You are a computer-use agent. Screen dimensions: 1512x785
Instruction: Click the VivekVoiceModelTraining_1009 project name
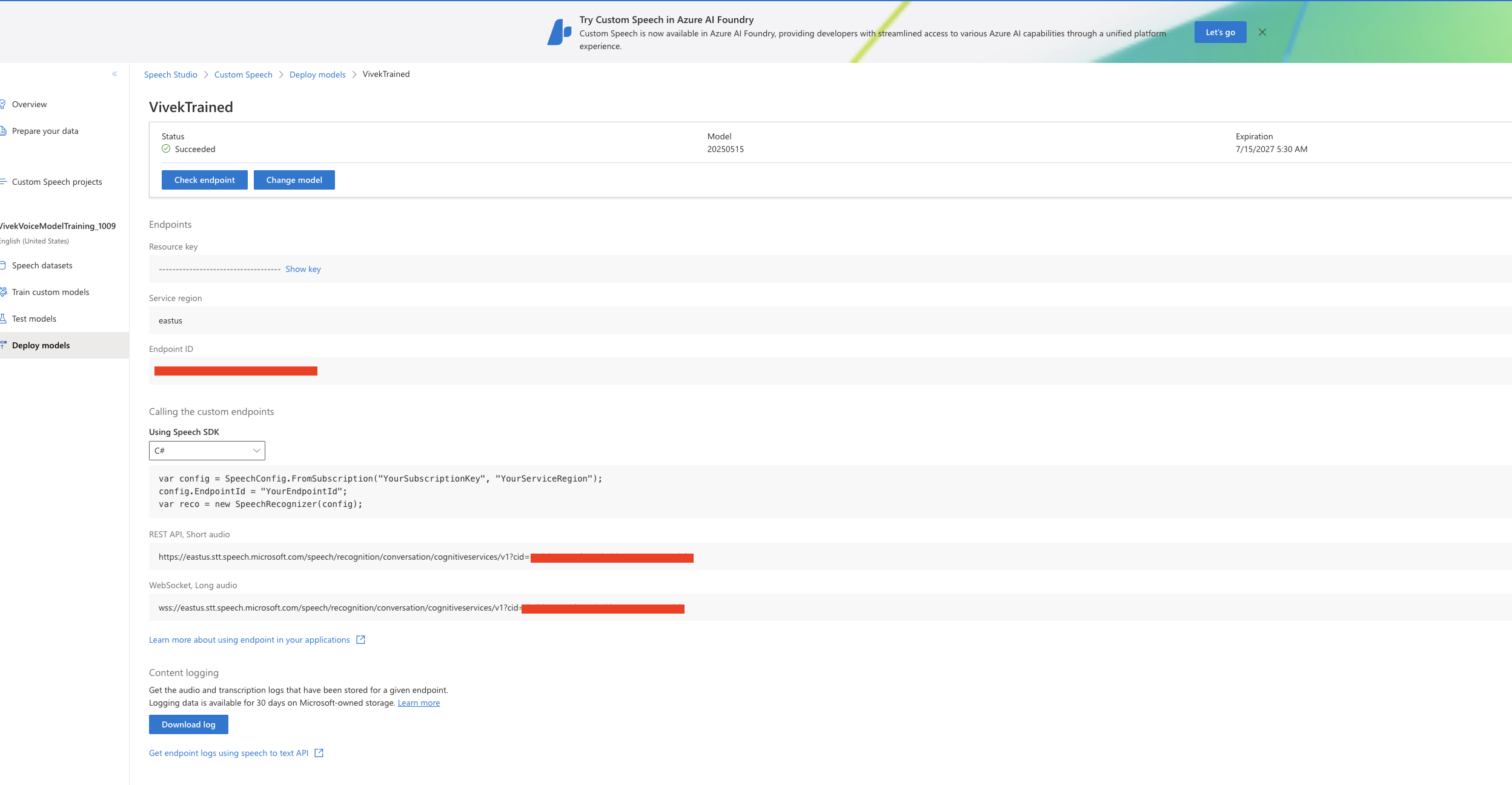[x=58, y=226]
